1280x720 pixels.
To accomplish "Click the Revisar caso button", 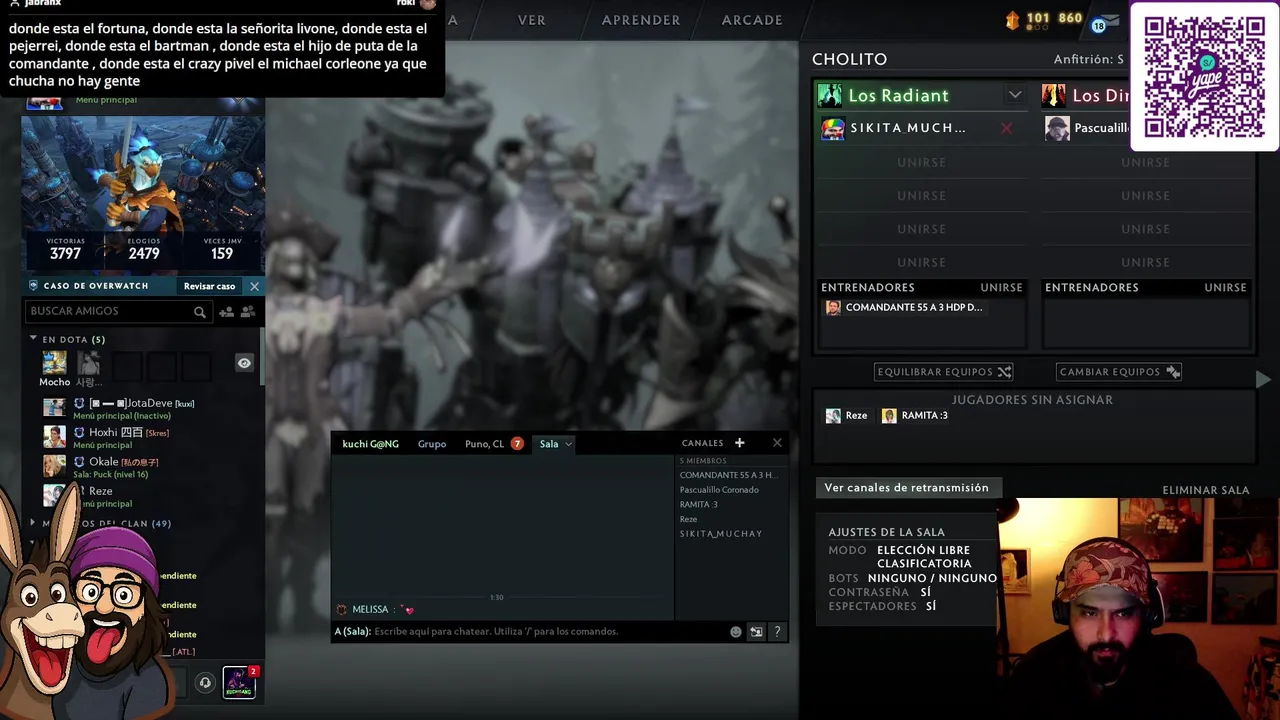I will tap(209, 286).
